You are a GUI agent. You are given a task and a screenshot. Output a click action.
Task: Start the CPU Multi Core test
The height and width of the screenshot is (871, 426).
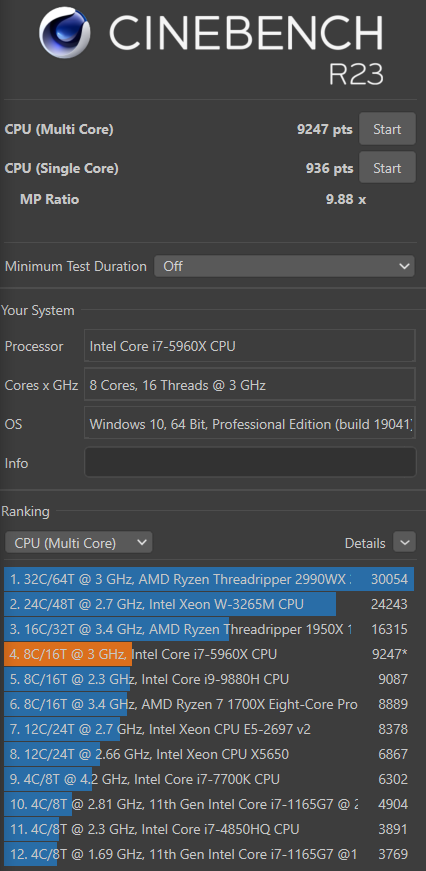[387, 129]
